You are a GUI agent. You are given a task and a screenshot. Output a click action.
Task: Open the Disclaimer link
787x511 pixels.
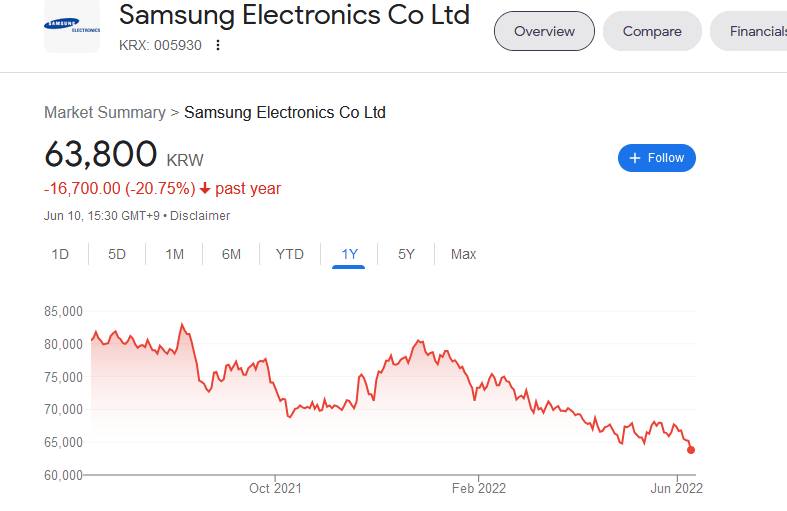(200, 216)
